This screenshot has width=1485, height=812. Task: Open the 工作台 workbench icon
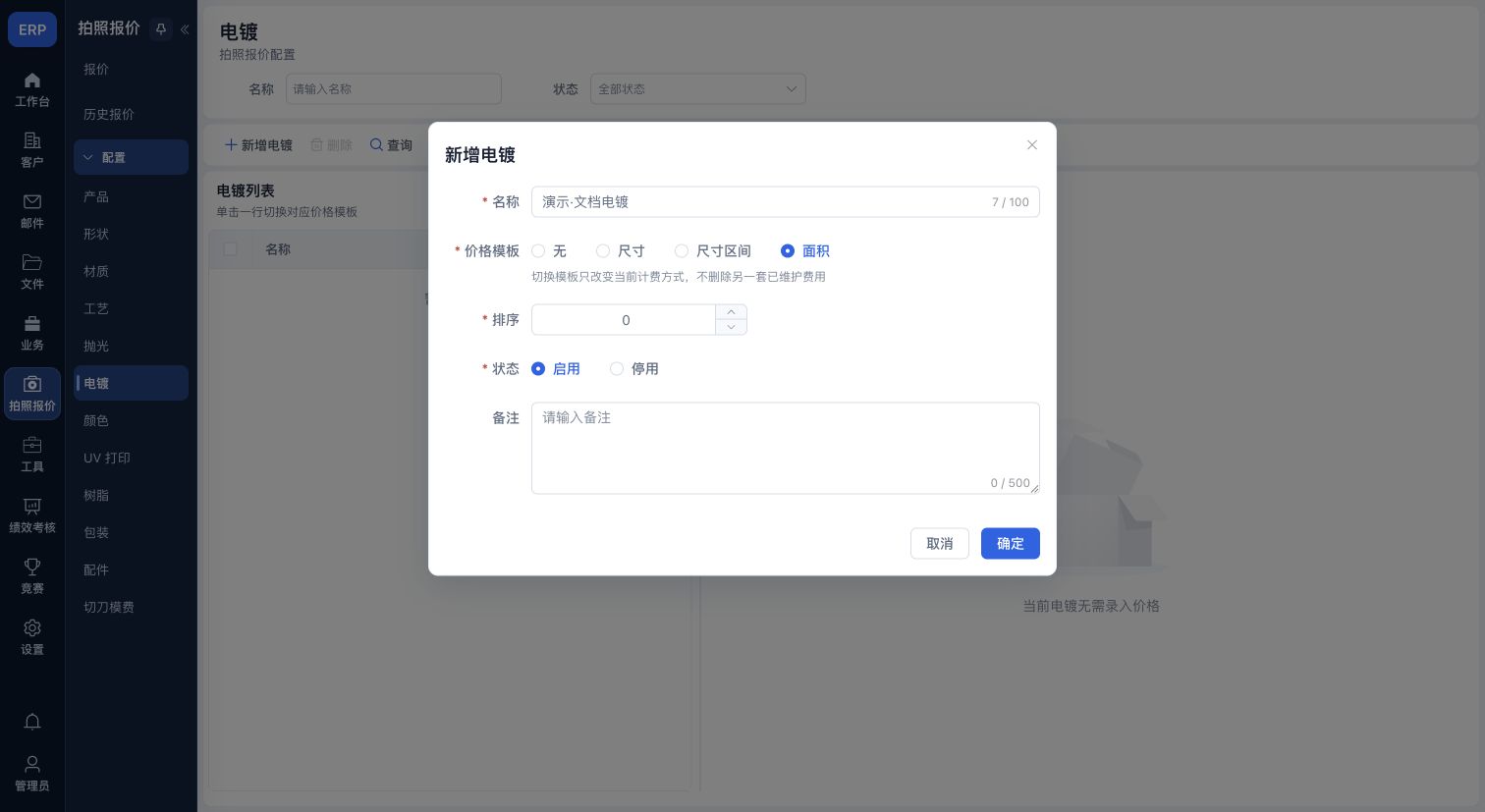(32, 89)
